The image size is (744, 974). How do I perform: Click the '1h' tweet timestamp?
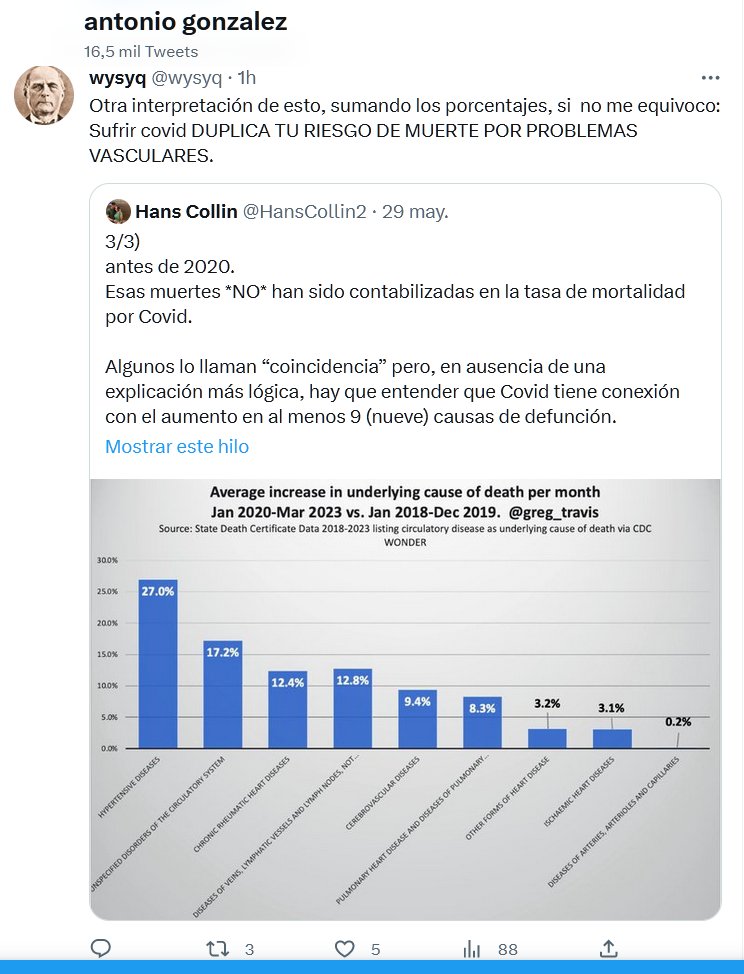tap(246, 78)
